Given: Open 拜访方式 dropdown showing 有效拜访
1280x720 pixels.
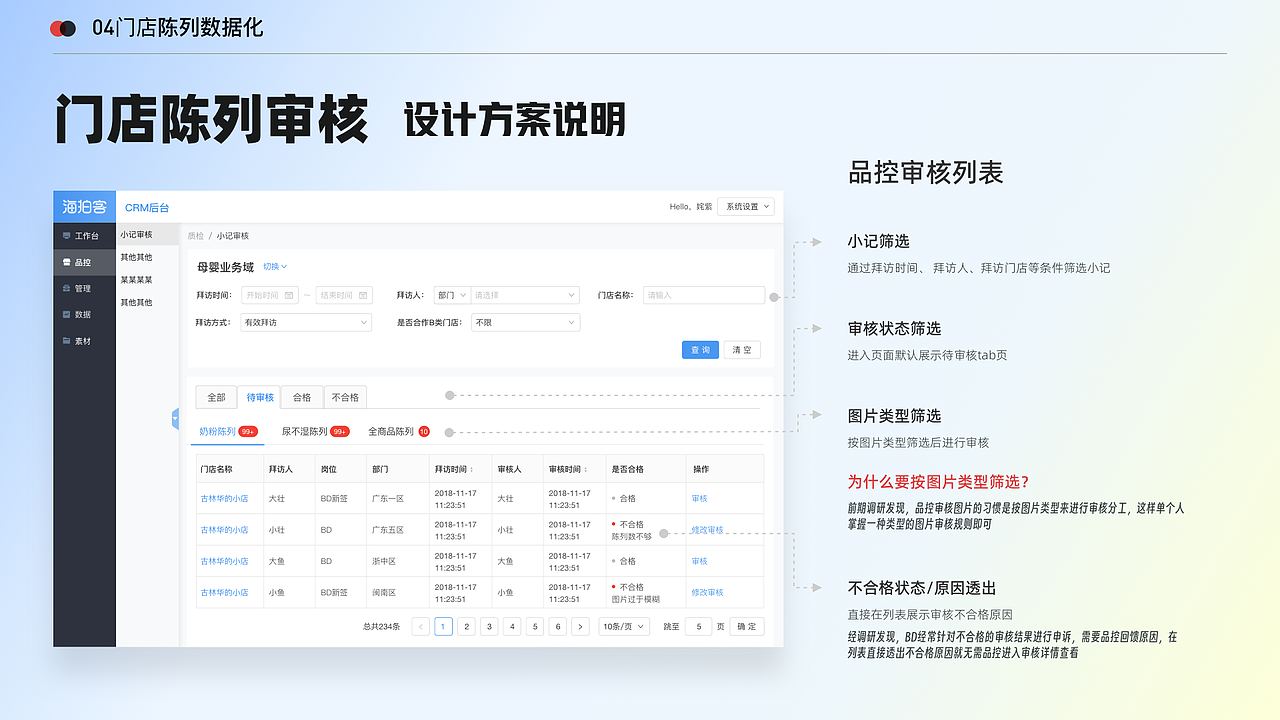Looking at the screenshot, I should coord(306,322).
